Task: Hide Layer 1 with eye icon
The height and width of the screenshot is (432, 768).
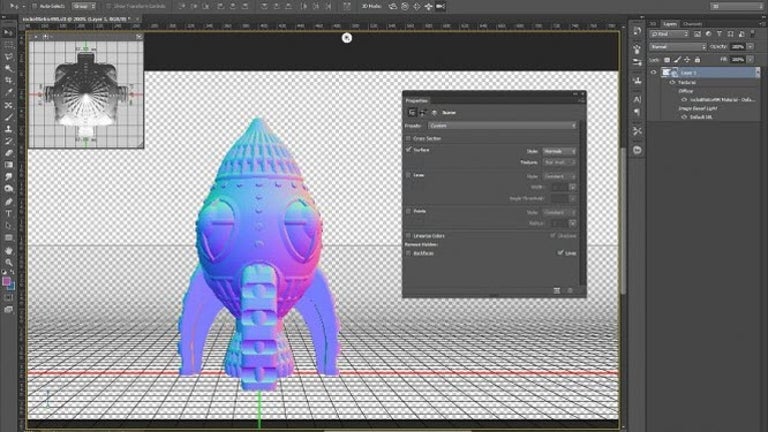Action: [x=653, y=72]
